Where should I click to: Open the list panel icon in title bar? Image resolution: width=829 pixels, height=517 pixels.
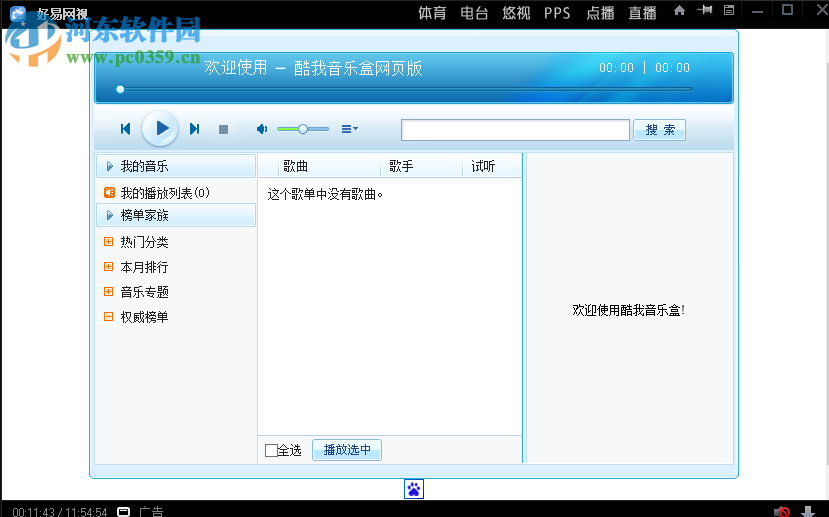click(x=729, y=10)
